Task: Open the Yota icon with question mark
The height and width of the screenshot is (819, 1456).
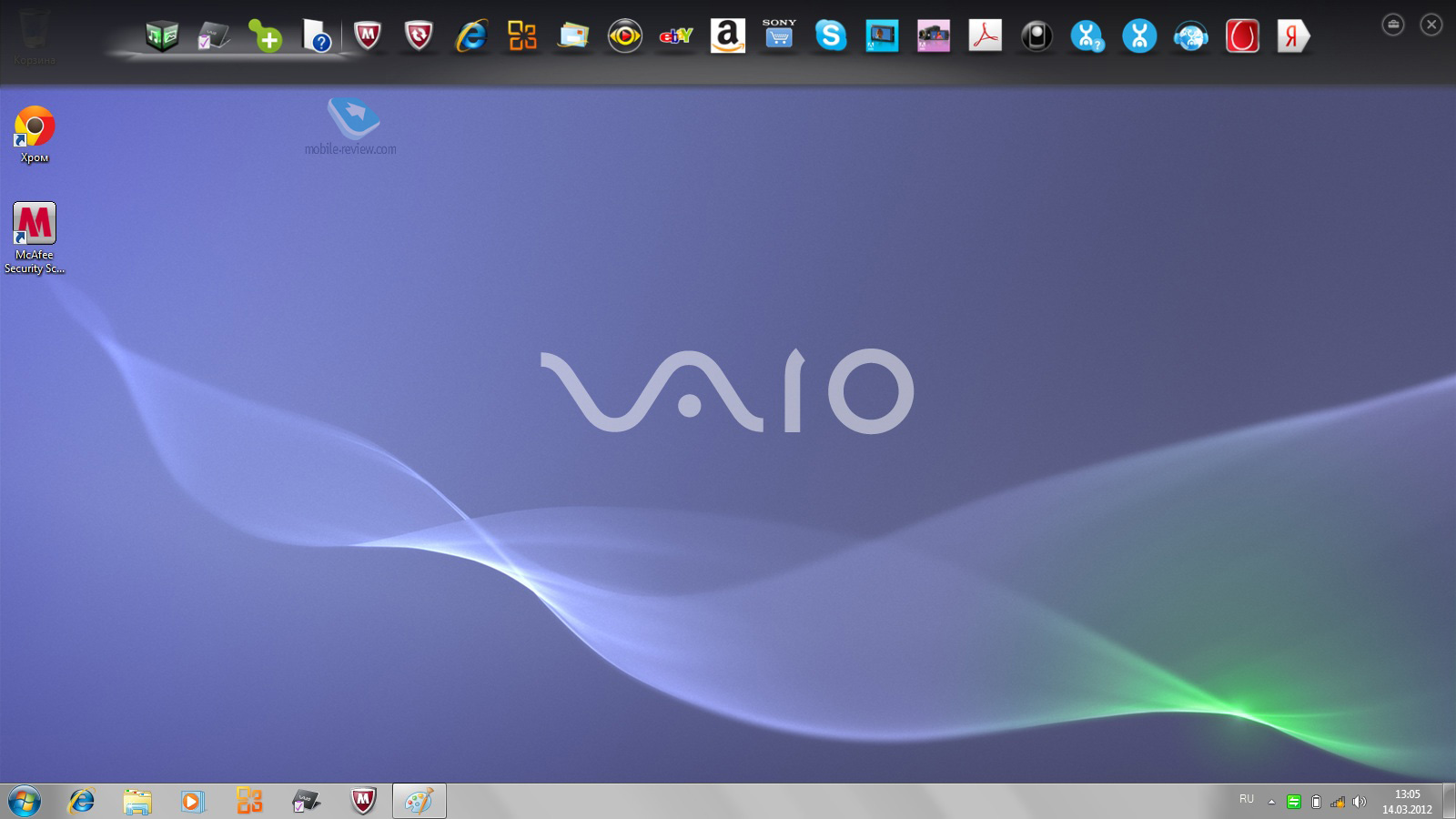Action: (1087, 36)
